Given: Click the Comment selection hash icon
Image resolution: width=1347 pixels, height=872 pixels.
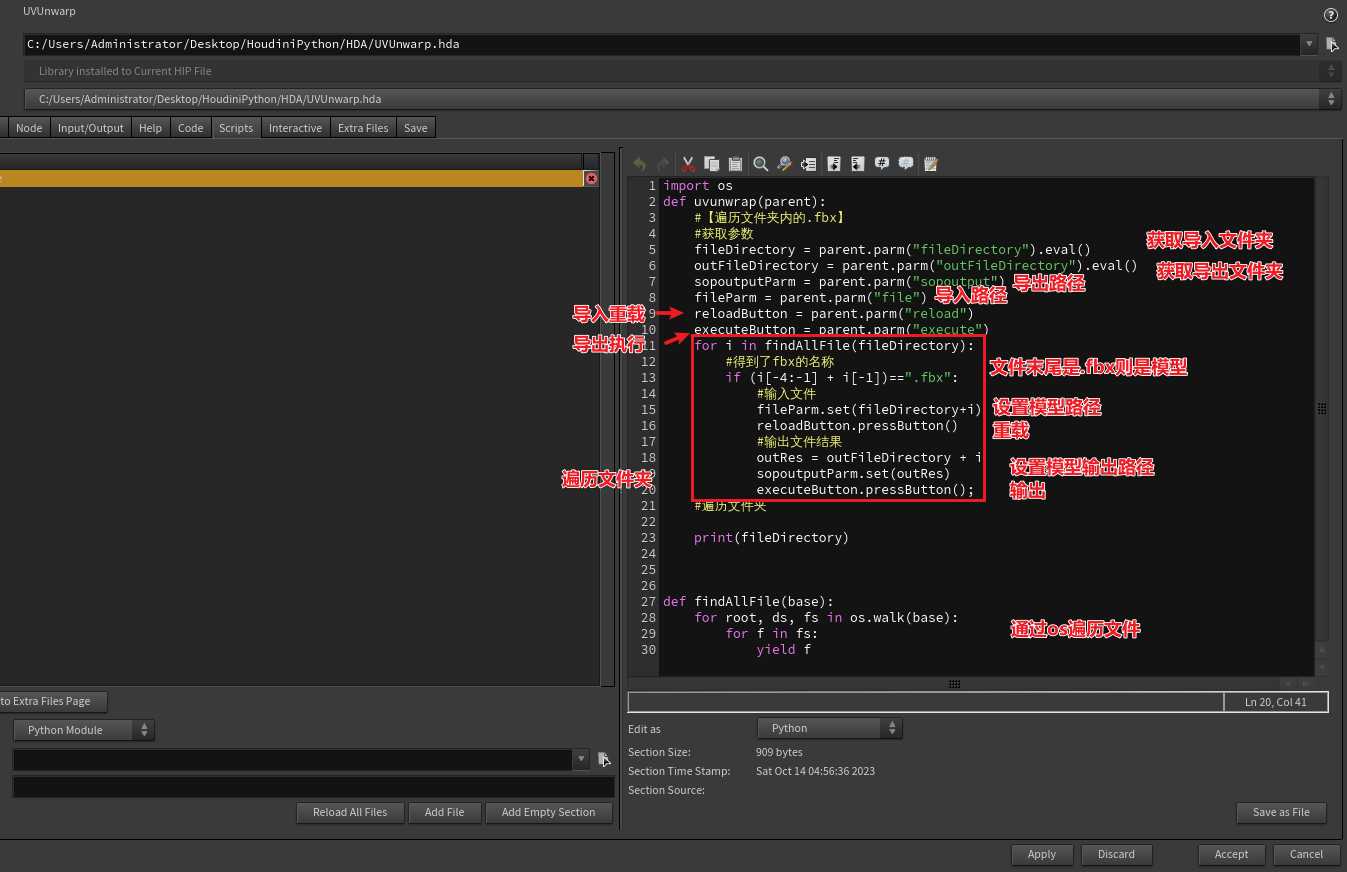Looking at the screenshot, I should (882, 164).
